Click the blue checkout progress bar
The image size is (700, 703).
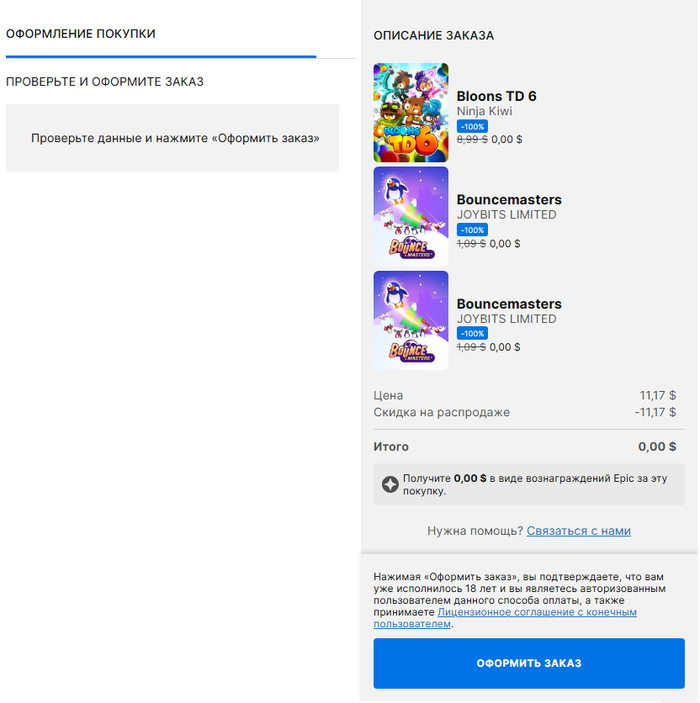pyautogui.click(x=160, y=57)
